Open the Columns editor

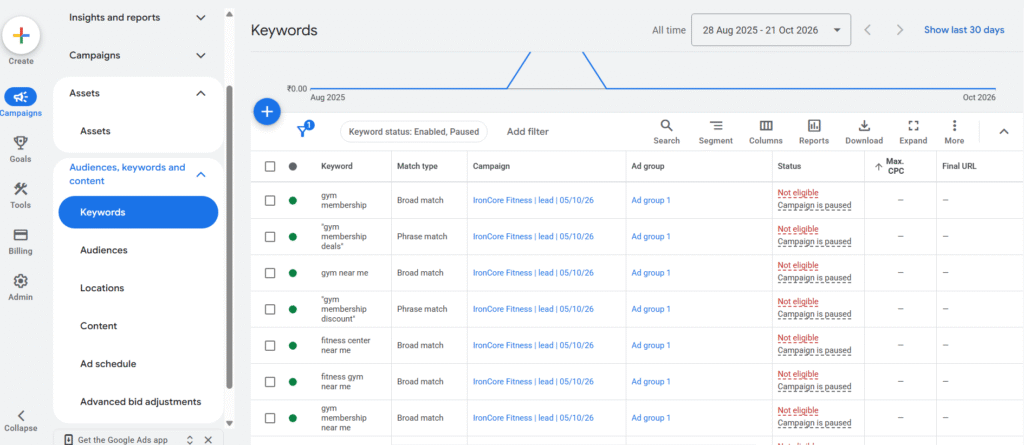click(766, 132)
